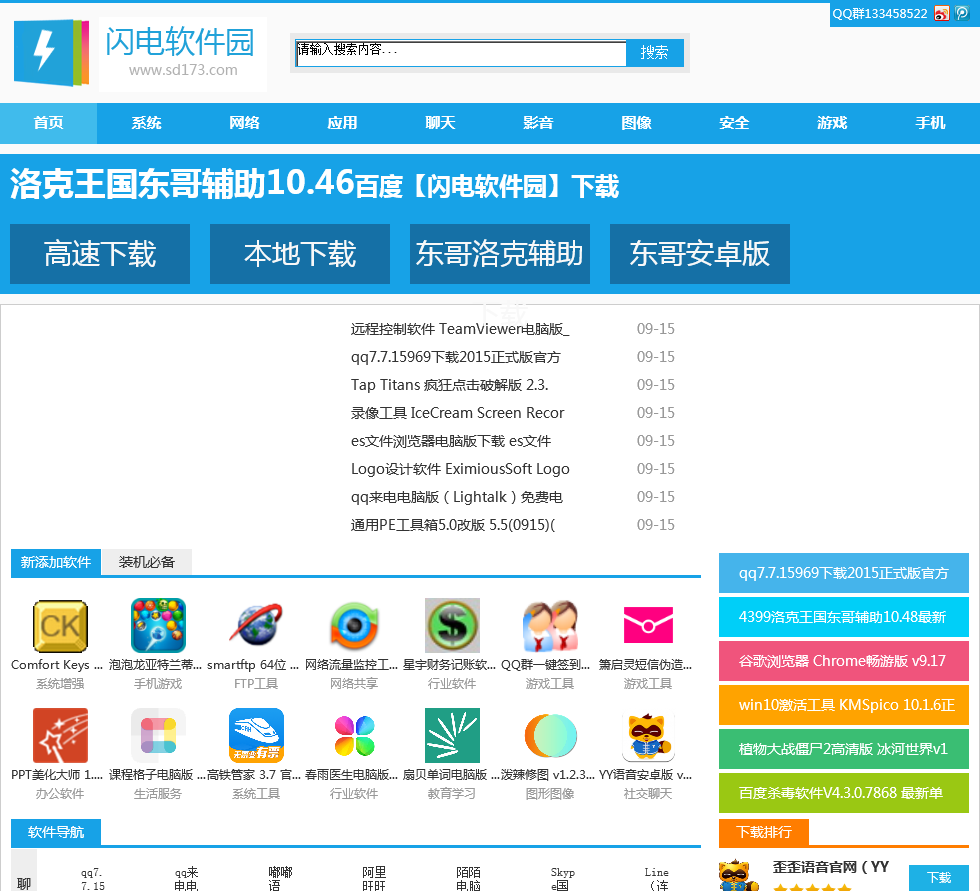
Task: Open the 网络流量监控工具 eye icon
Action: (x=354, y=625)
